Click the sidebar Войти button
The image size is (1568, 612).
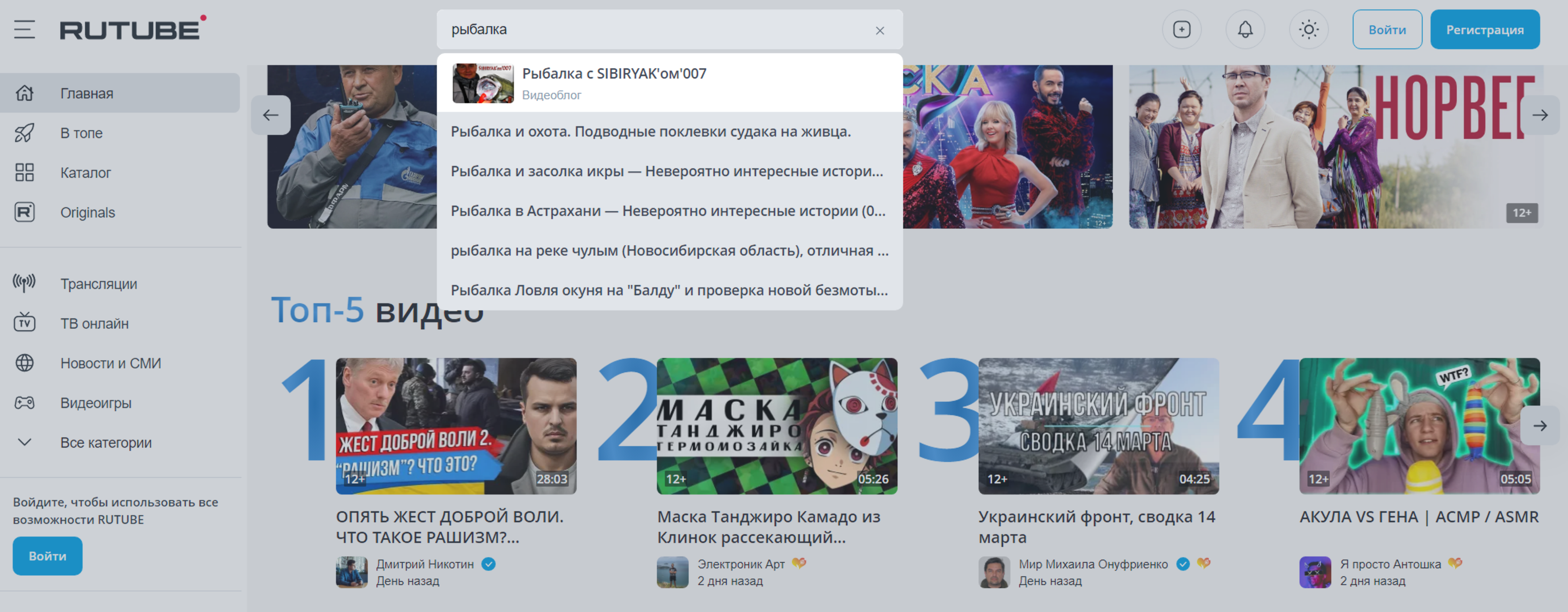point(48,555)
